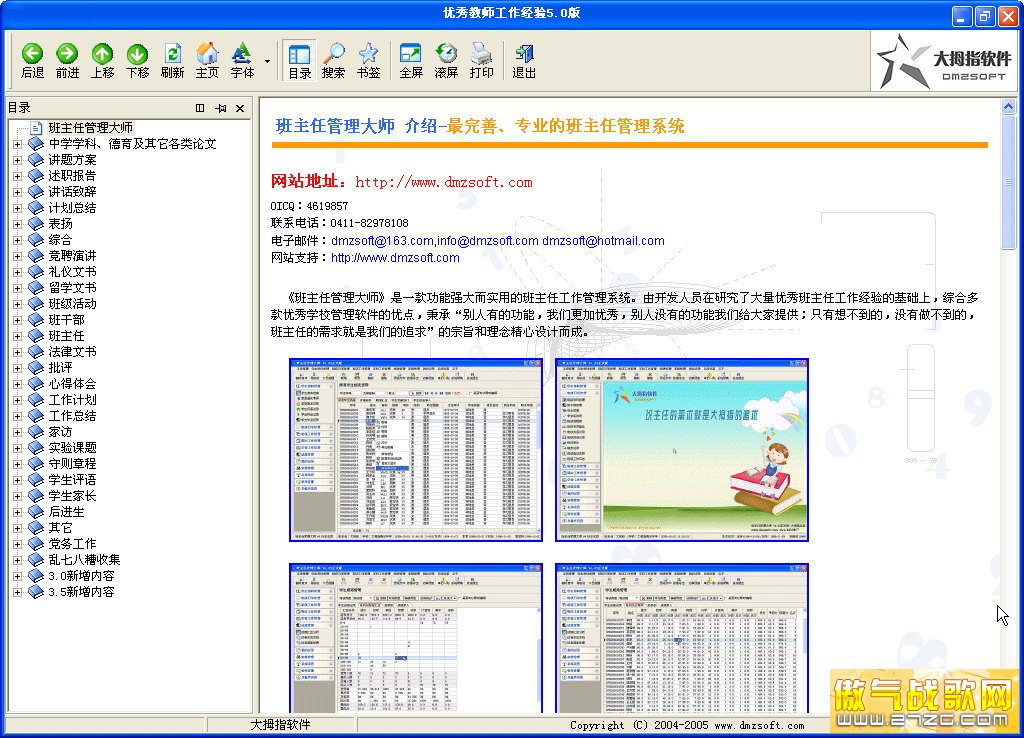
Task: Click the book icon of 心得体会
Action: [36, 384]
